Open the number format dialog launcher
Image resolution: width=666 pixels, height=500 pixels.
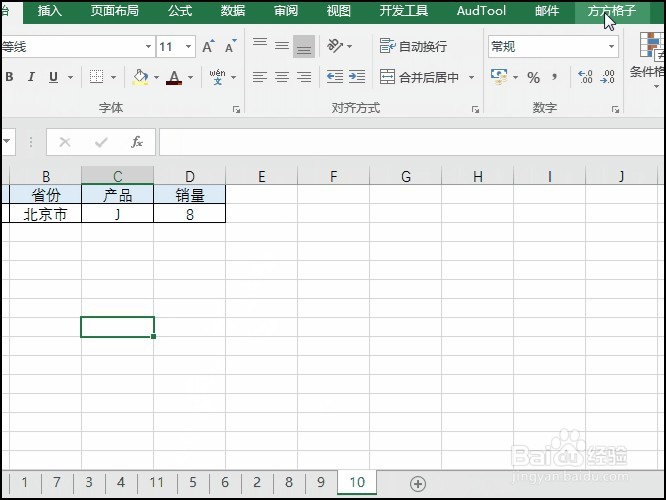coord(615,110)
